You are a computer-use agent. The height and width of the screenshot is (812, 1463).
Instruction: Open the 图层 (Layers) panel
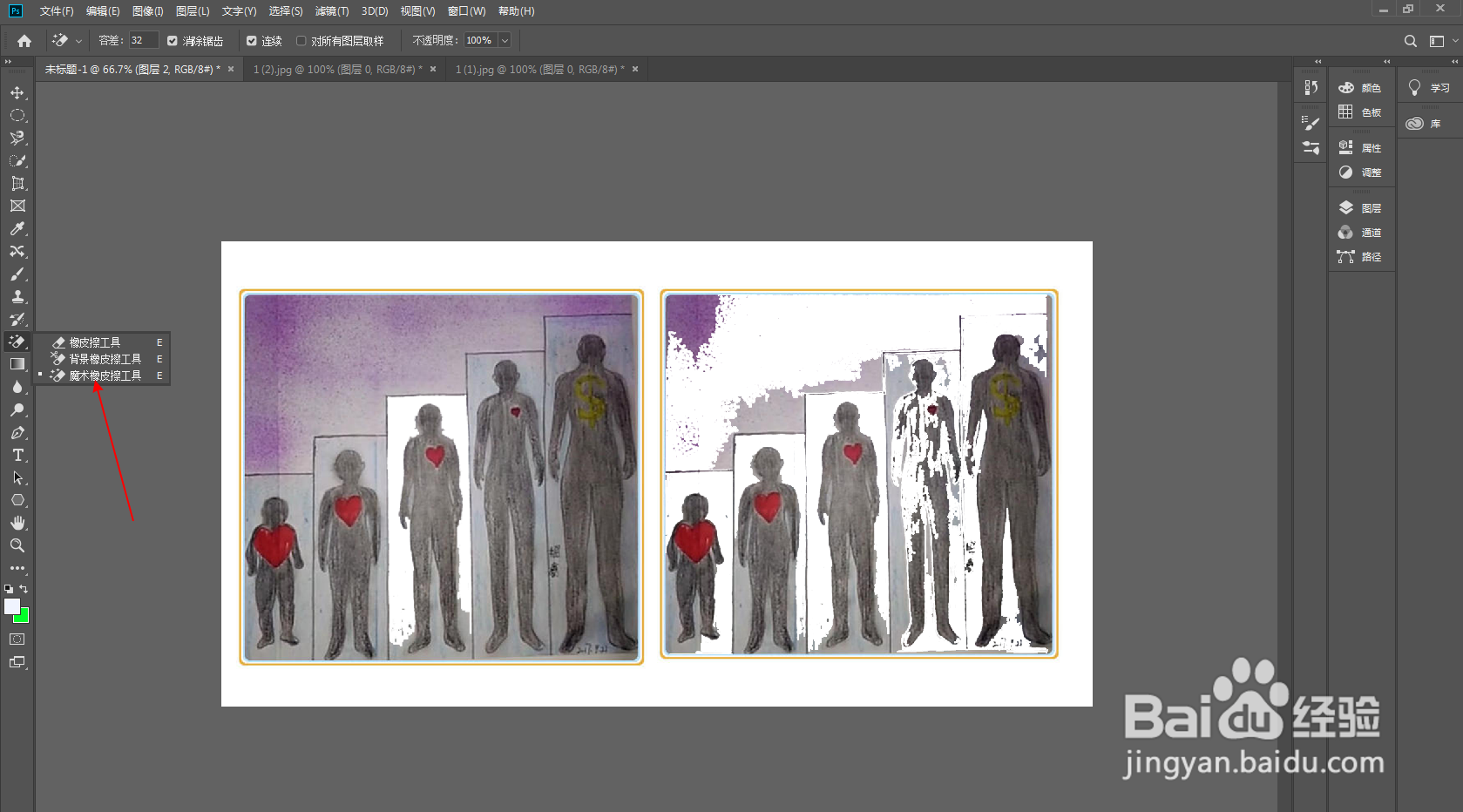coord(1361,208)
